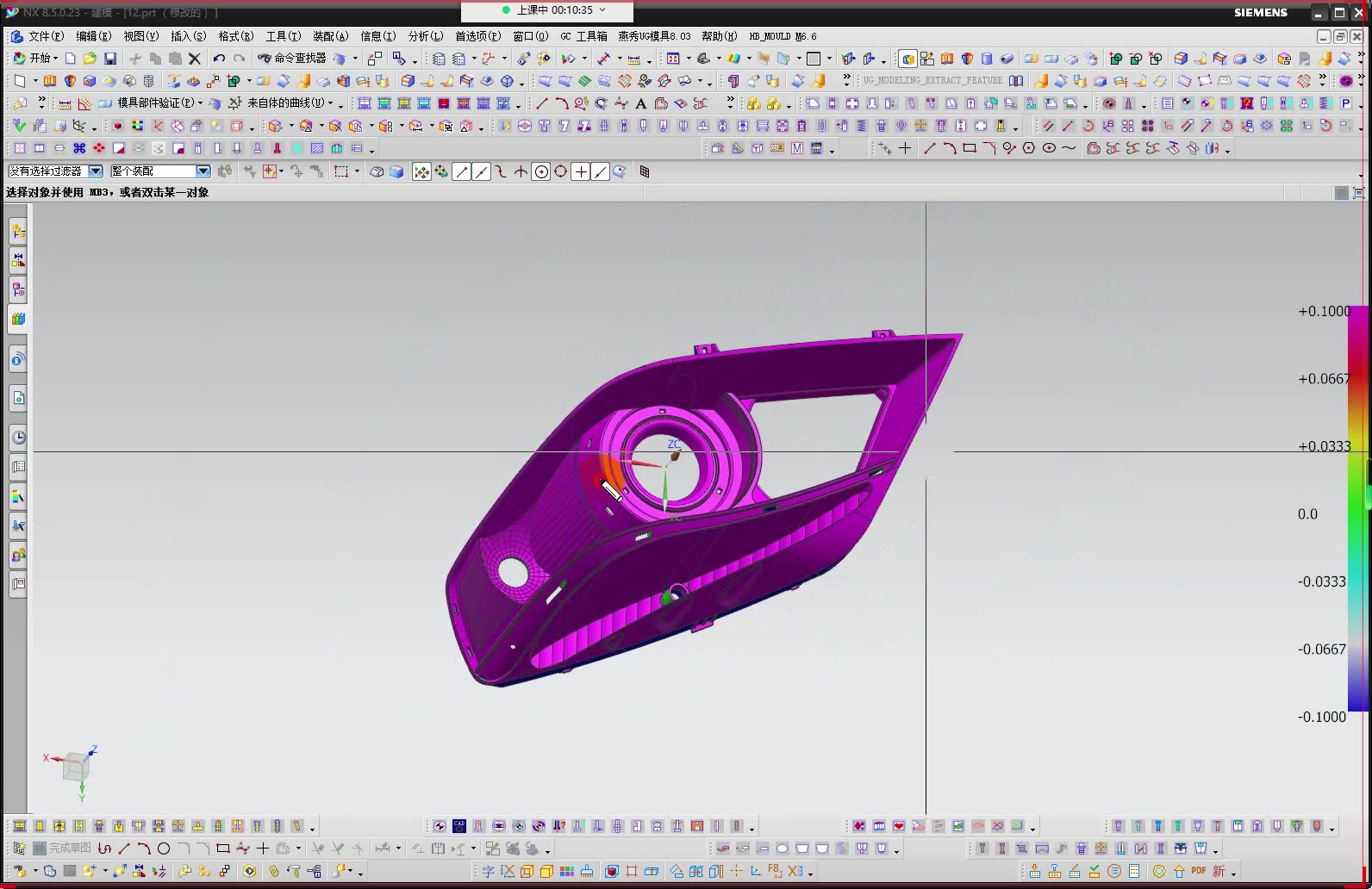Click the Text (A) curve tool icon
1372x889 pixels.
tap(641, 103)
